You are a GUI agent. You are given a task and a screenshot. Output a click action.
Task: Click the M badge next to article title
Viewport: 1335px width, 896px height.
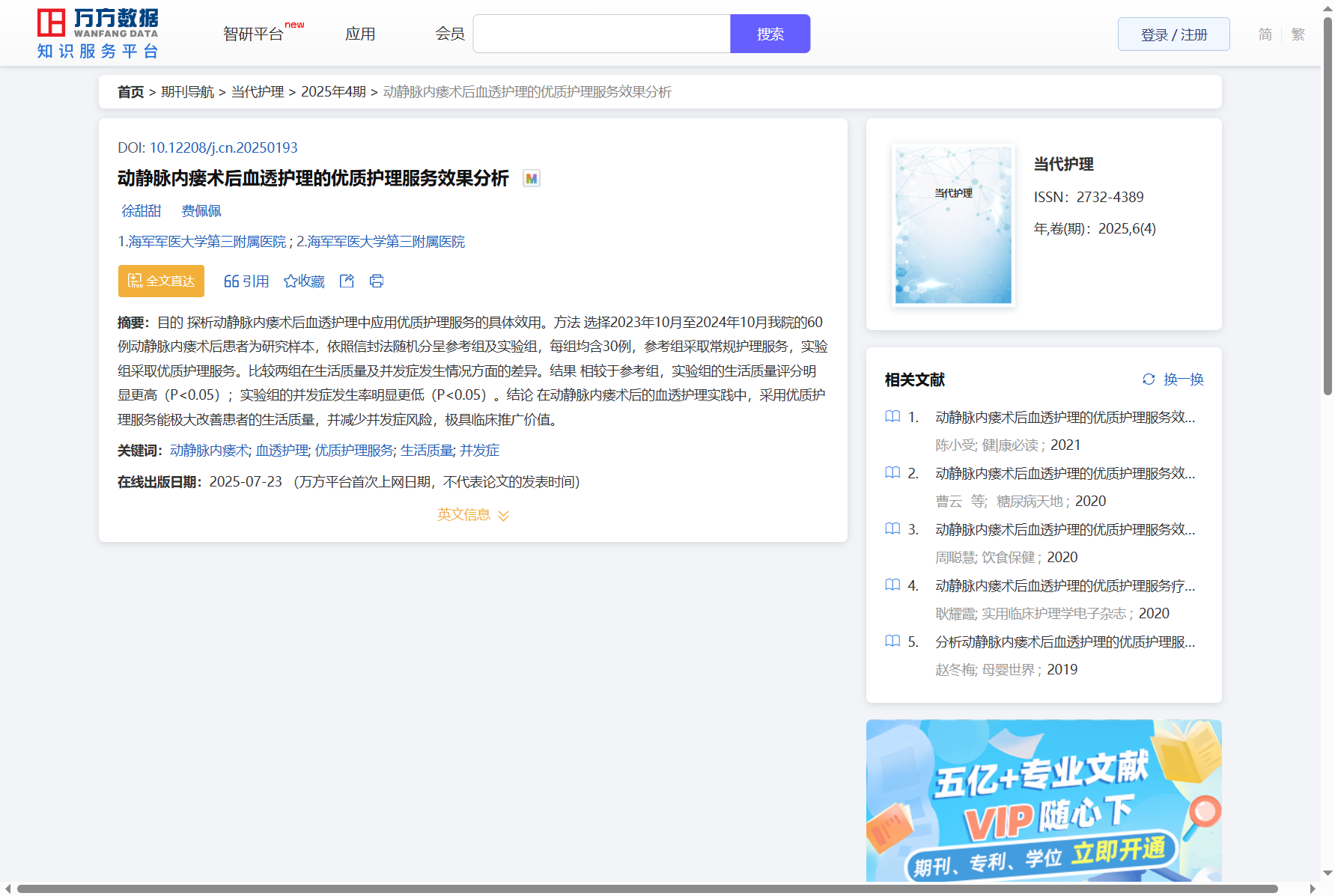pyautogui.click(x=532, y=179)
